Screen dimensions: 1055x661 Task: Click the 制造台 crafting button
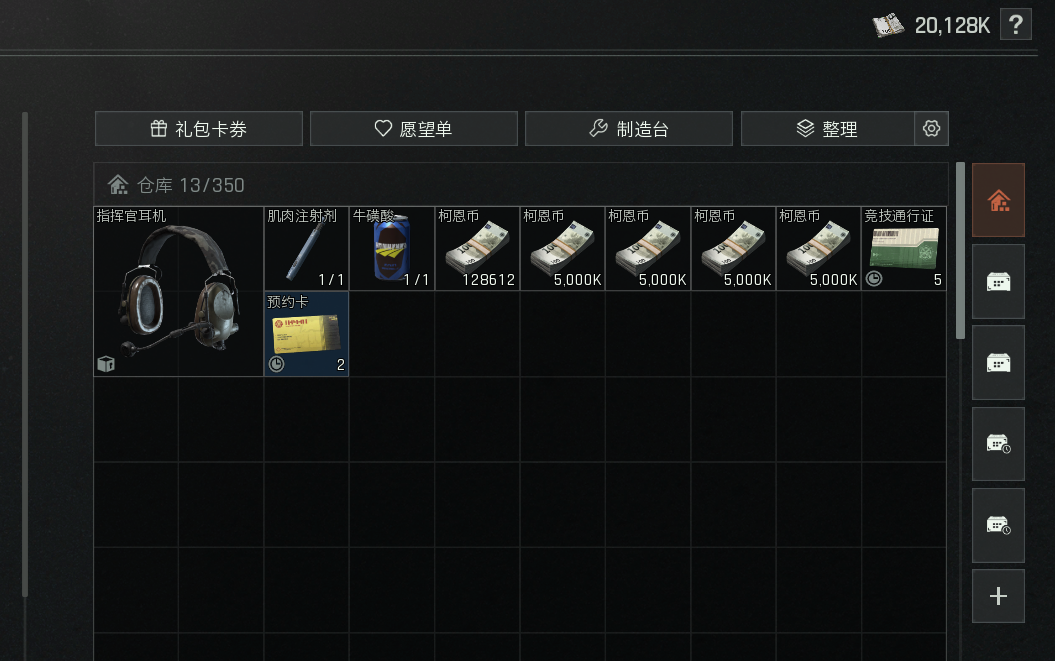pos(628,129)
